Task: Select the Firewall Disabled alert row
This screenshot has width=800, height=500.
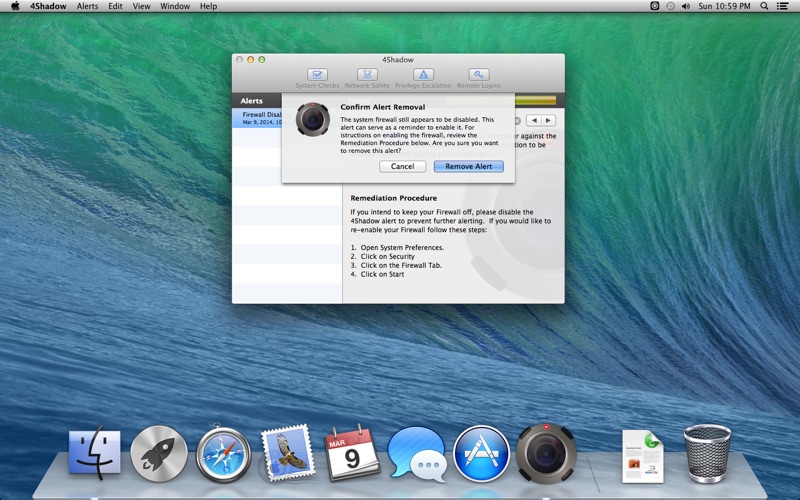Action: coord(258,118)
